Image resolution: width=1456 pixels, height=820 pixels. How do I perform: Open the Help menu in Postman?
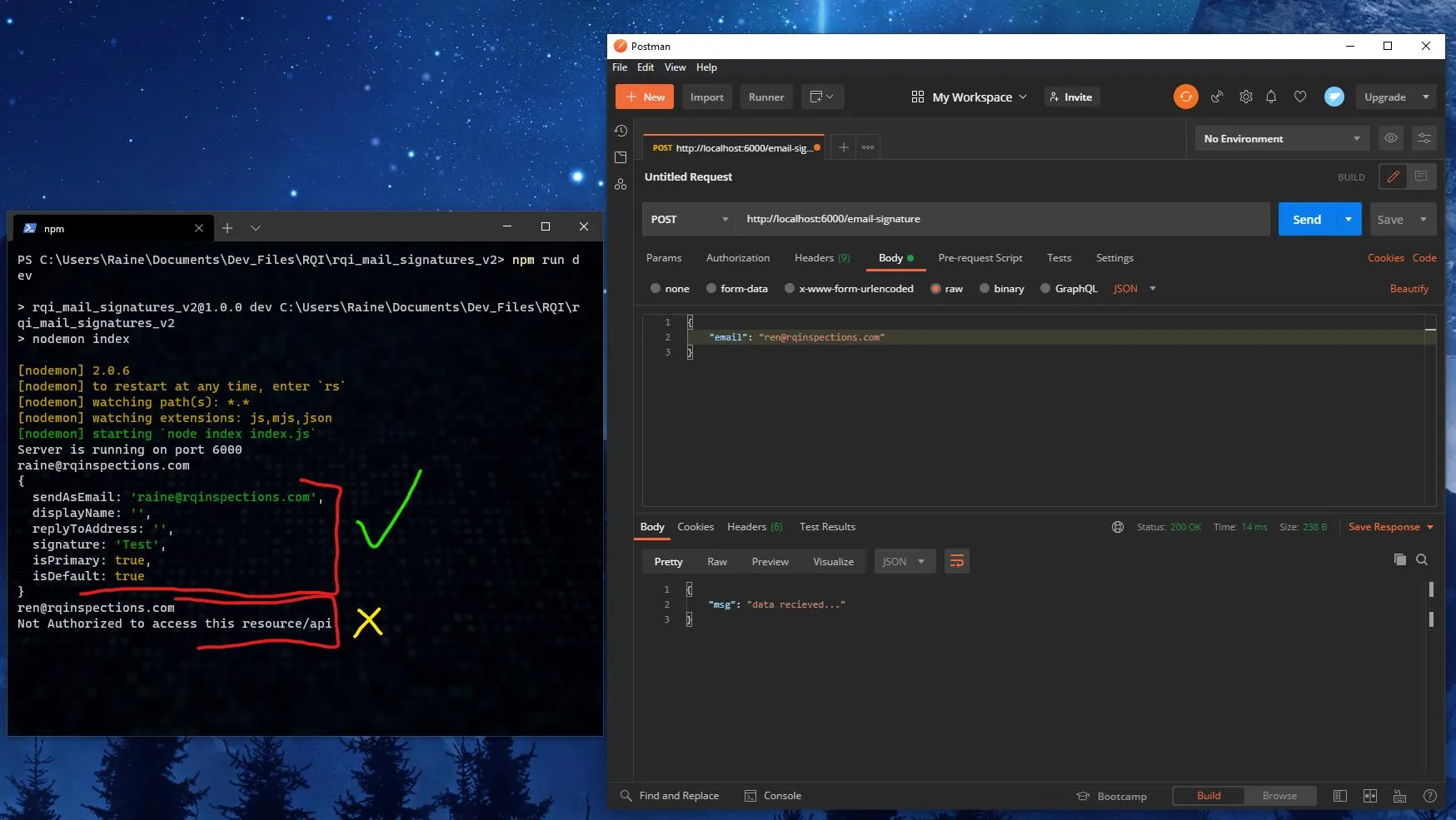[x=706, y=67]
